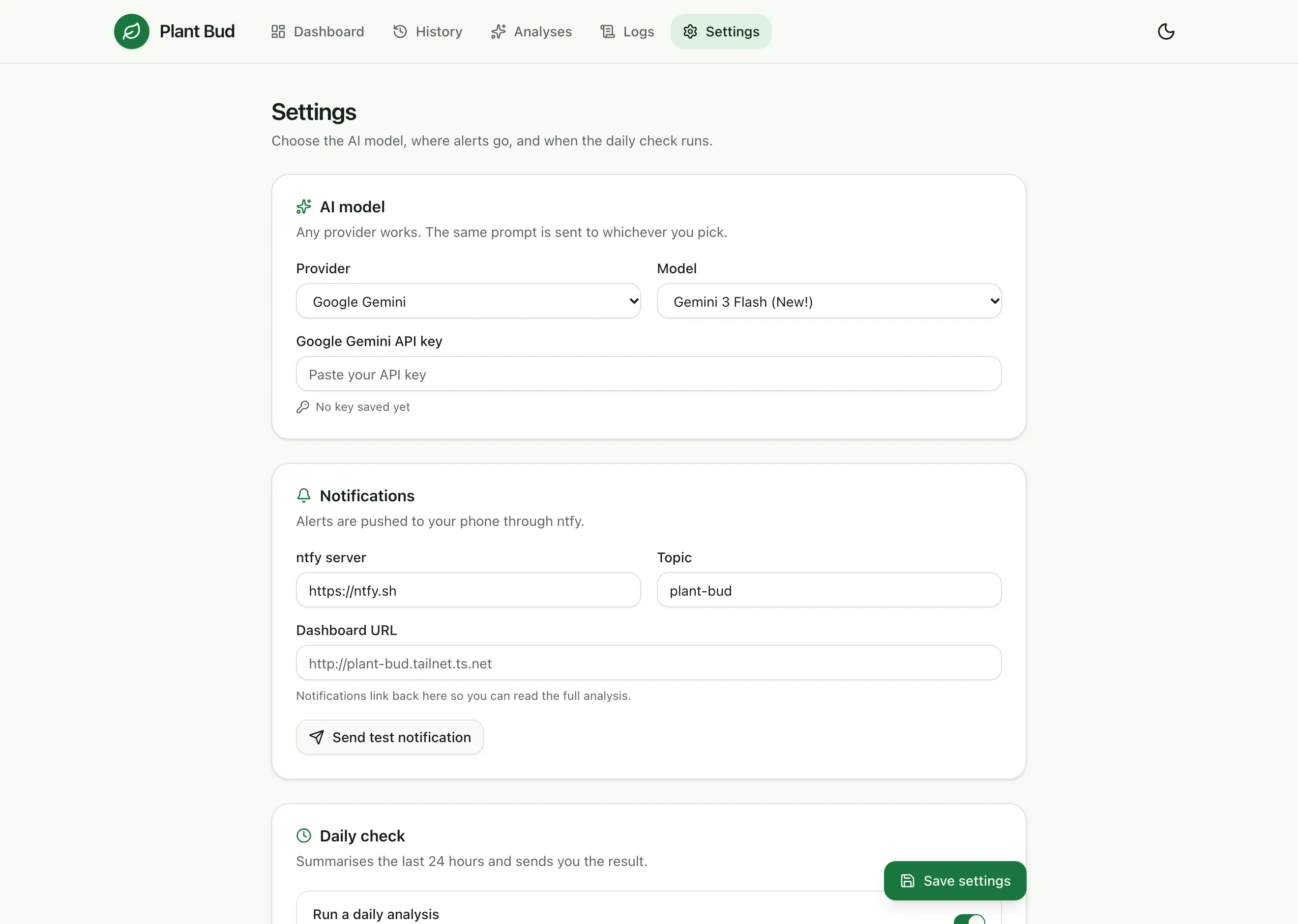Click the Settings page heading
The image size is (1298, 924).
click(x=314, y=112)
